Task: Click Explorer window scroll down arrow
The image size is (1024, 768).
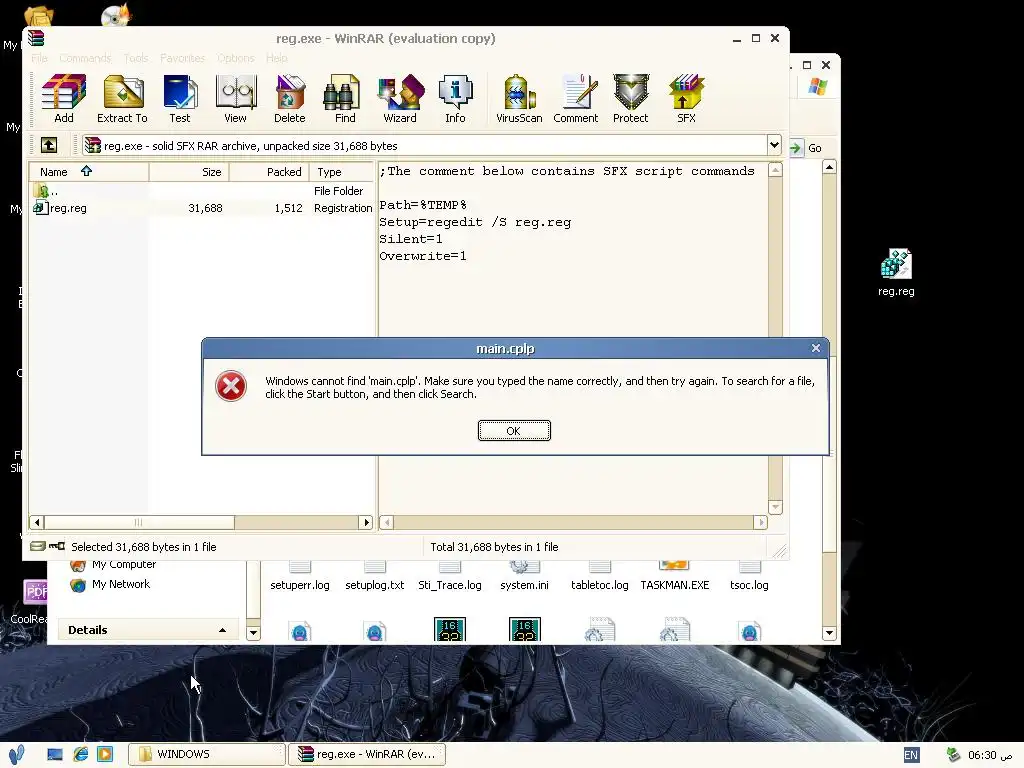Action: [829, 633]
